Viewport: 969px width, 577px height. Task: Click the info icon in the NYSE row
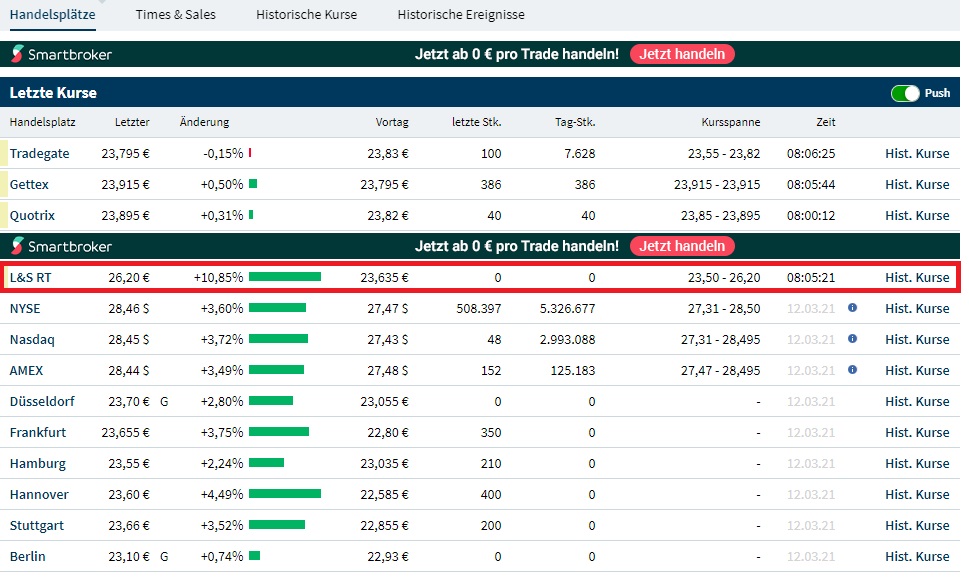coord(852,308)
